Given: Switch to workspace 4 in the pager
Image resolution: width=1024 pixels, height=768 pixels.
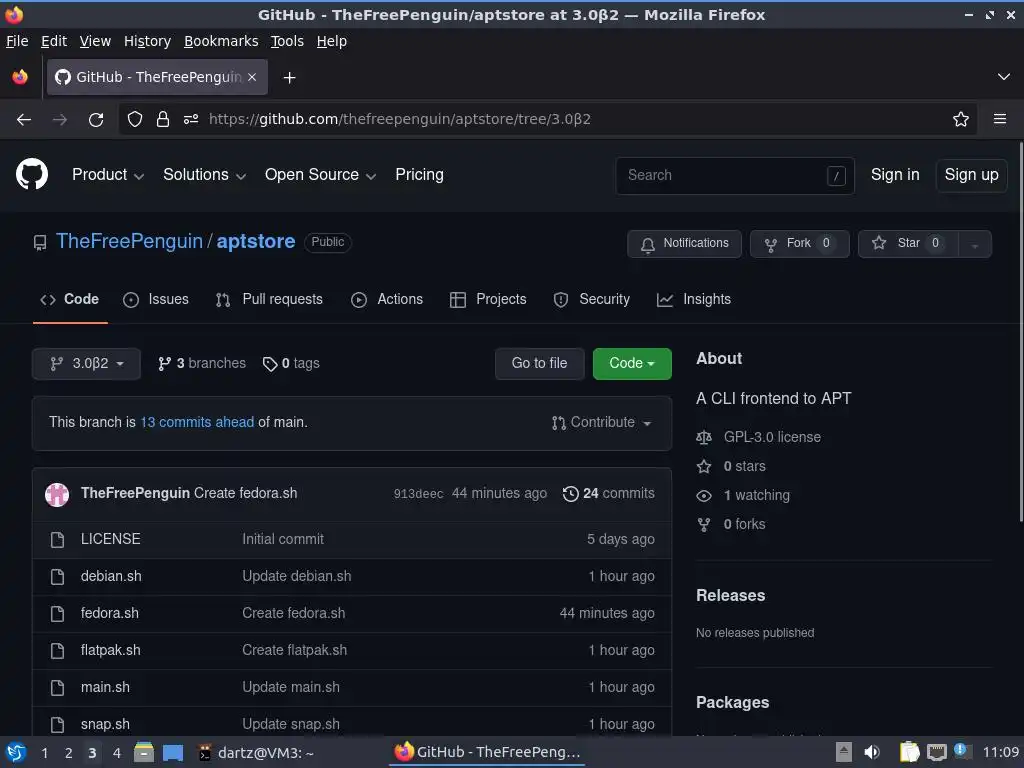Looking at the screenshot, I should point(117,753).
